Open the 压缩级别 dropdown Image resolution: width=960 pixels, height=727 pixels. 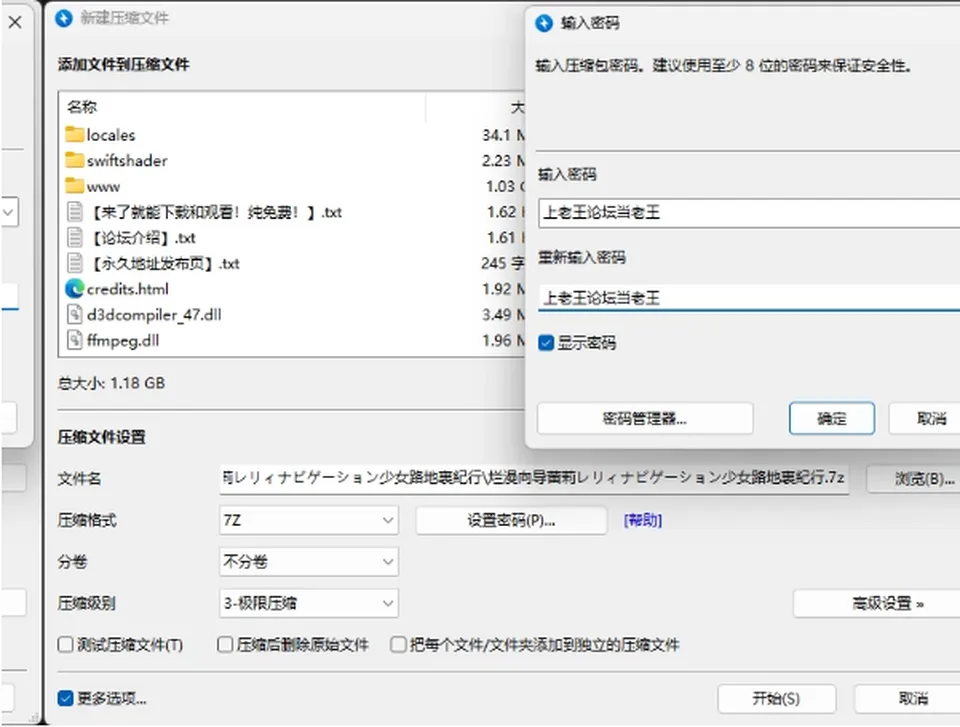(309, 603)
